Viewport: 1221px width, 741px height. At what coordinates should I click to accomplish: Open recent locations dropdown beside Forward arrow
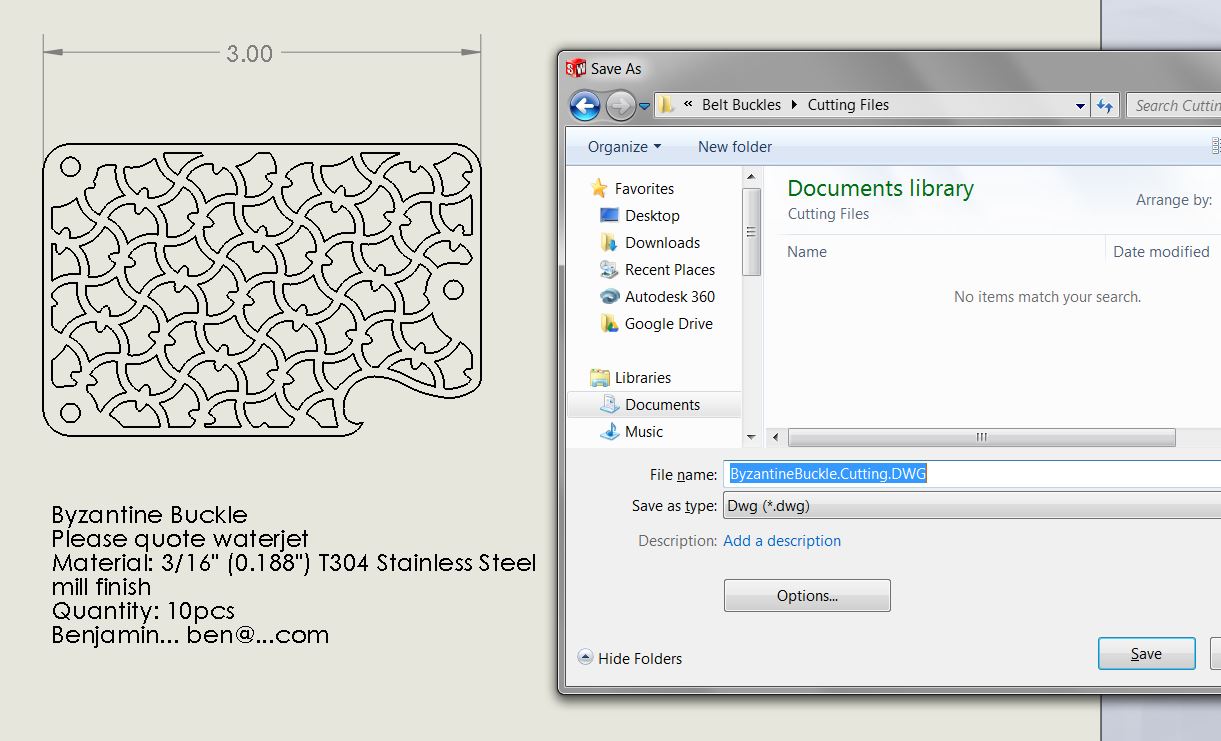click(645, 106)
